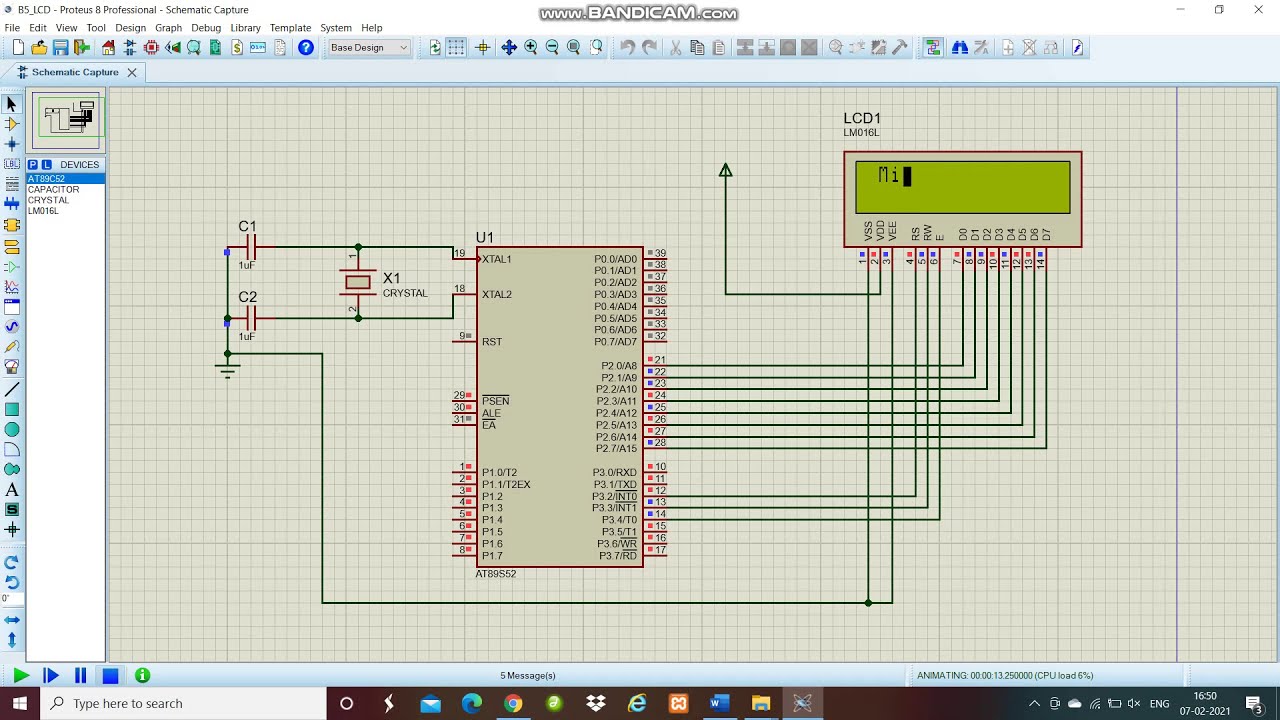1280x720 pixels.
Task: Click the Rotate Clockwise icon
Action: coord(12,562)
